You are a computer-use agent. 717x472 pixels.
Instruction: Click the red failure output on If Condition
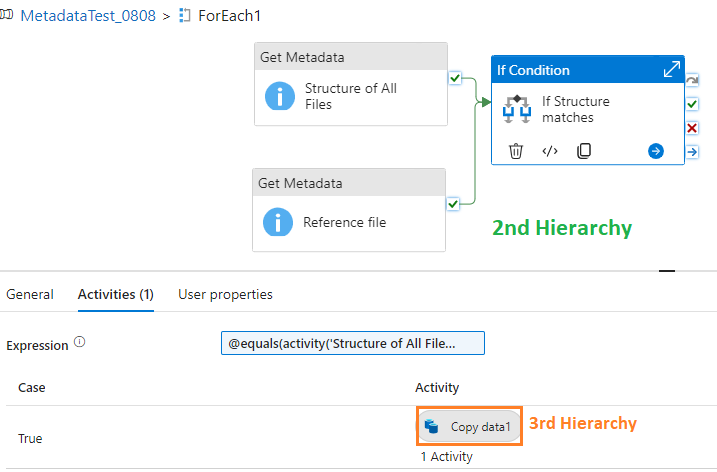[x=692, y=128]
